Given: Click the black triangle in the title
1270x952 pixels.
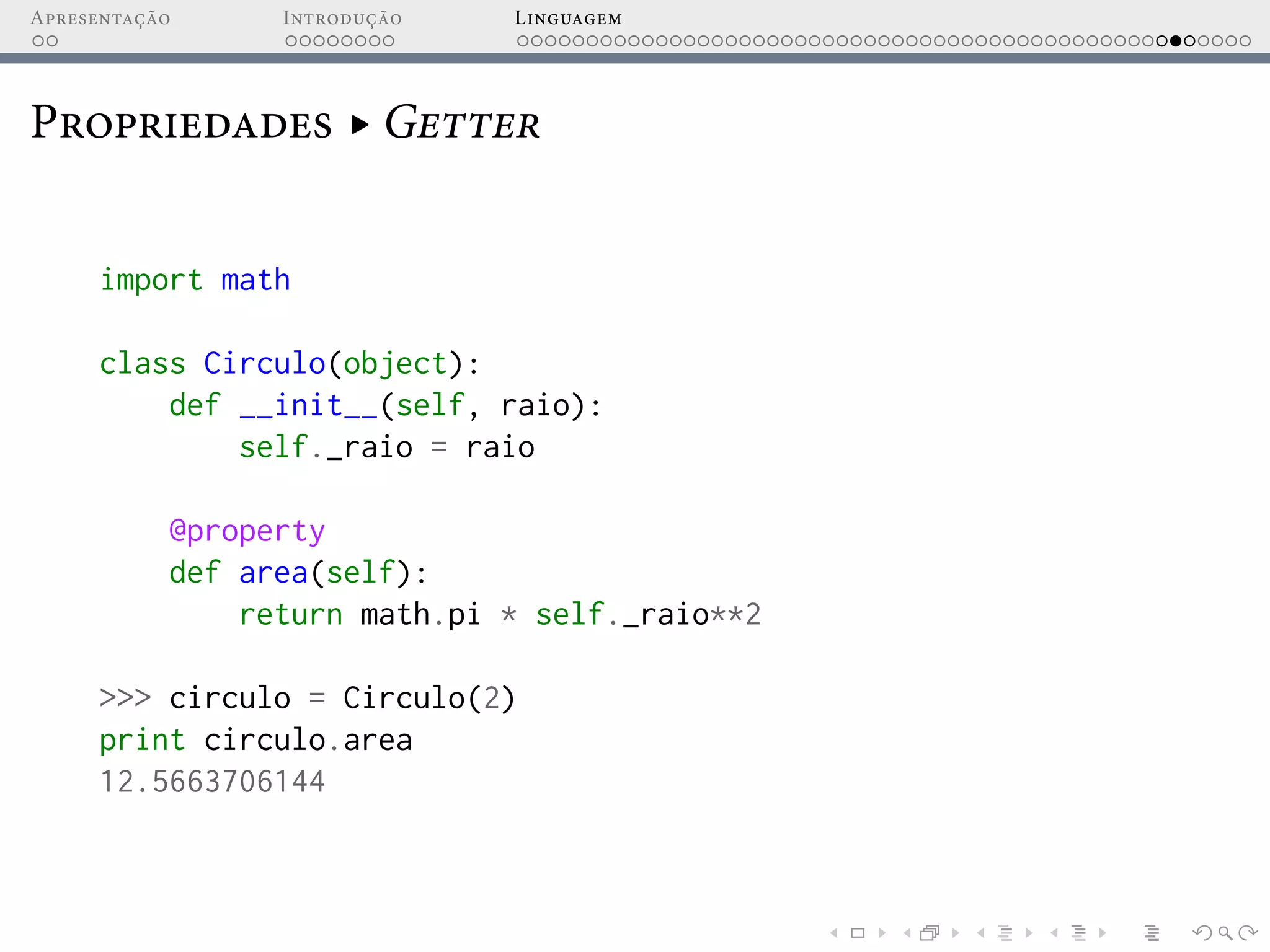Looking at the screenshot, I should coord(360,125).
